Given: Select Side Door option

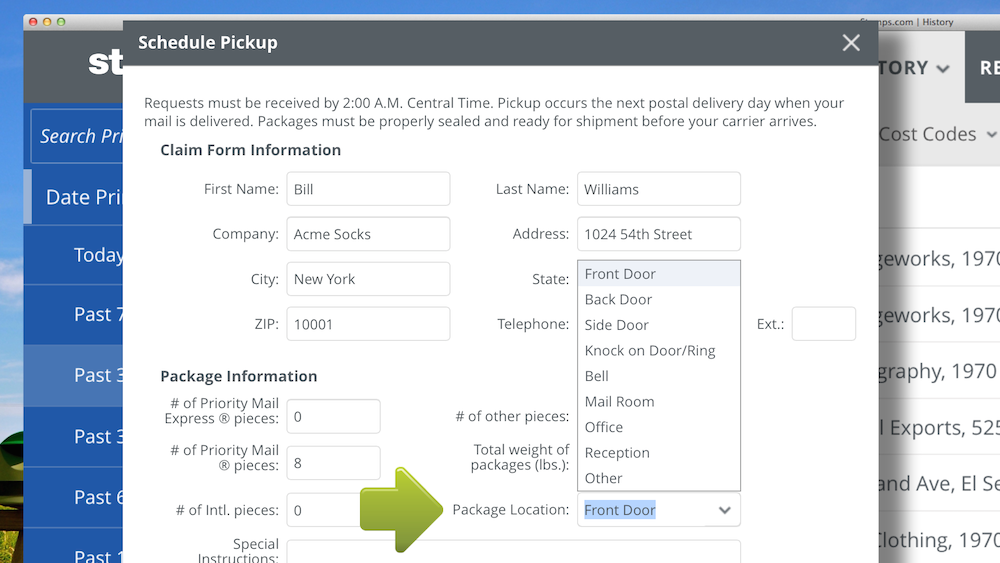Looking at the screenshot, I should point(616,325).
